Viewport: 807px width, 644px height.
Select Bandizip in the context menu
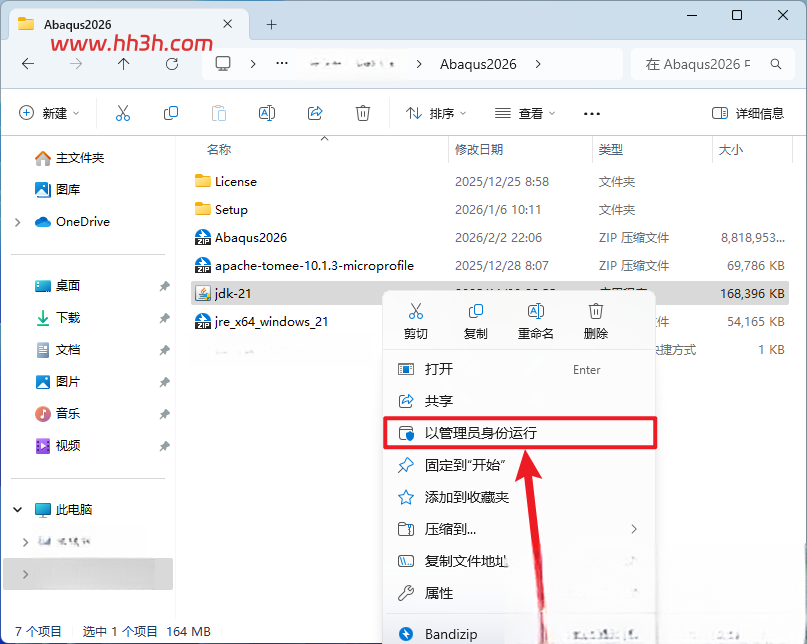(x=519, y=634)
